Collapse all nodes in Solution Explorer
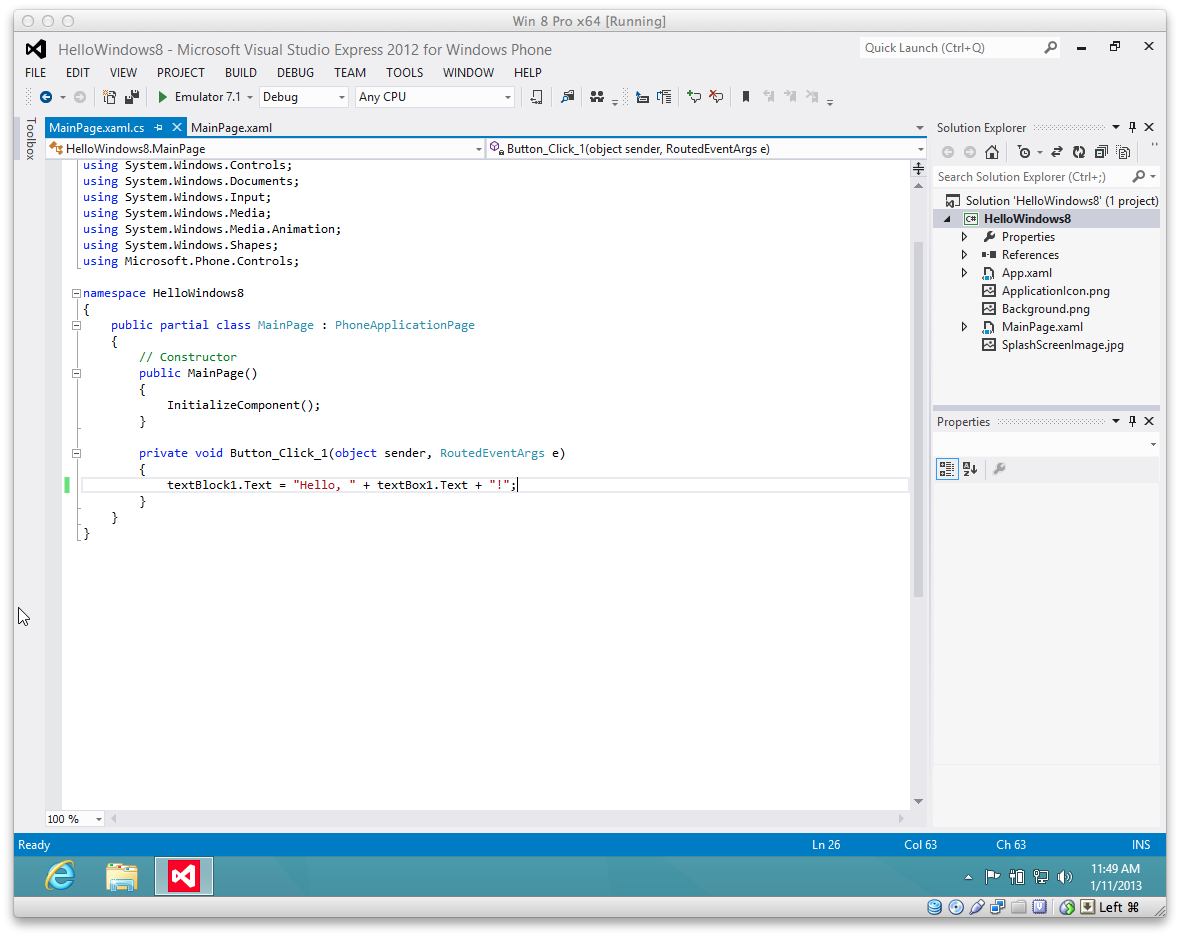1180x937 pixels. [1101, 152]
